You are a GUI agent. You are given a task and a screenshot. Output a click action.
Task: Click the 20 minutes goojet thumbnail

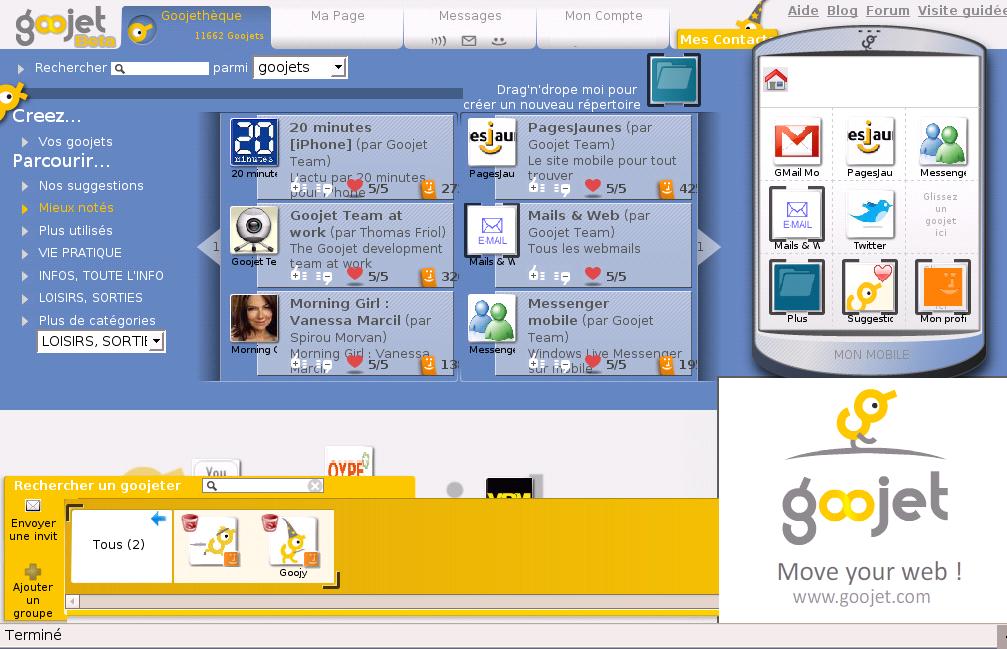point(254,142)
